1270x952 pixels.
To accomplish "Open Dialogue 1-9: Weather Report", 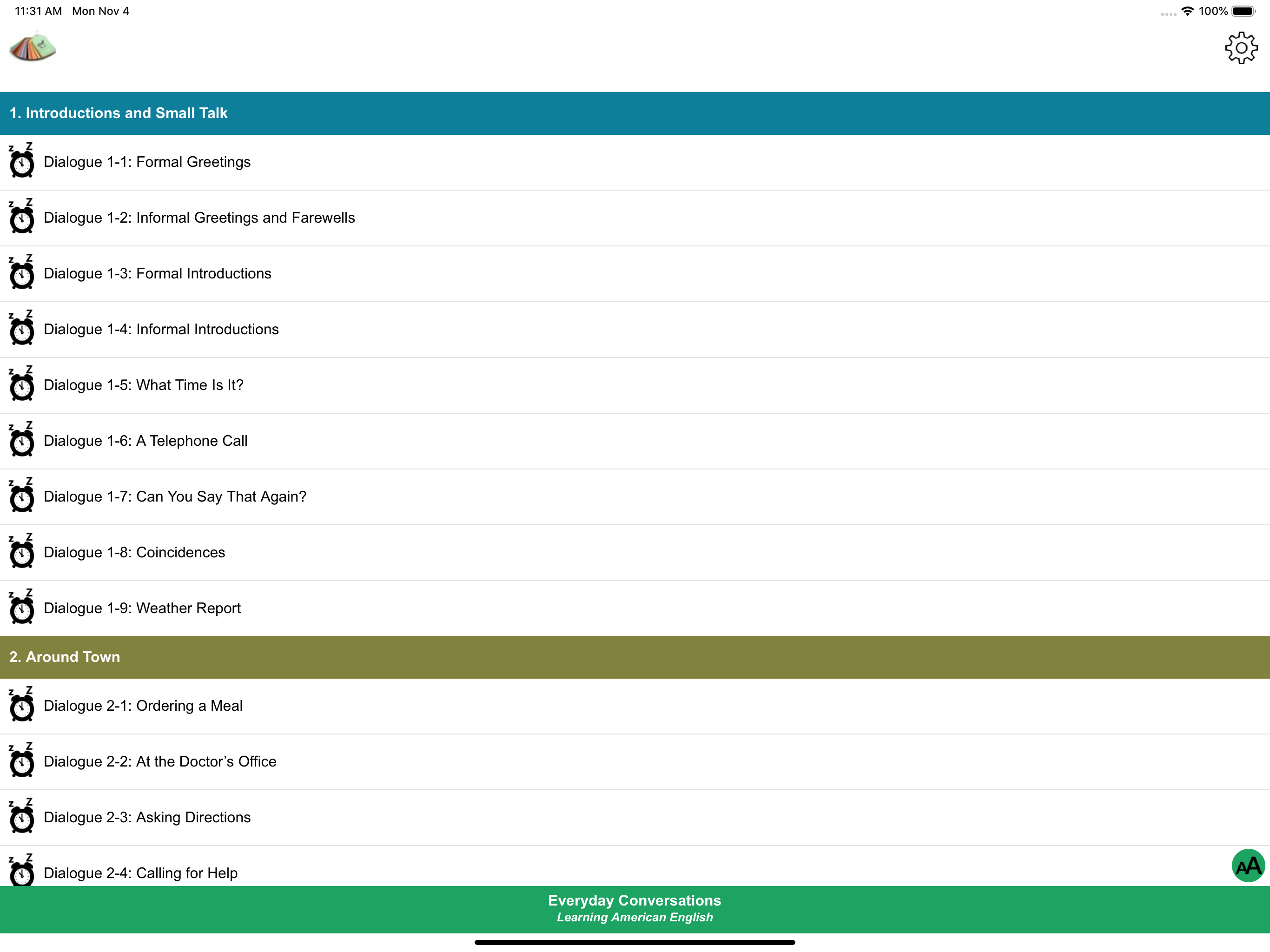I will (x=142, y=608).
